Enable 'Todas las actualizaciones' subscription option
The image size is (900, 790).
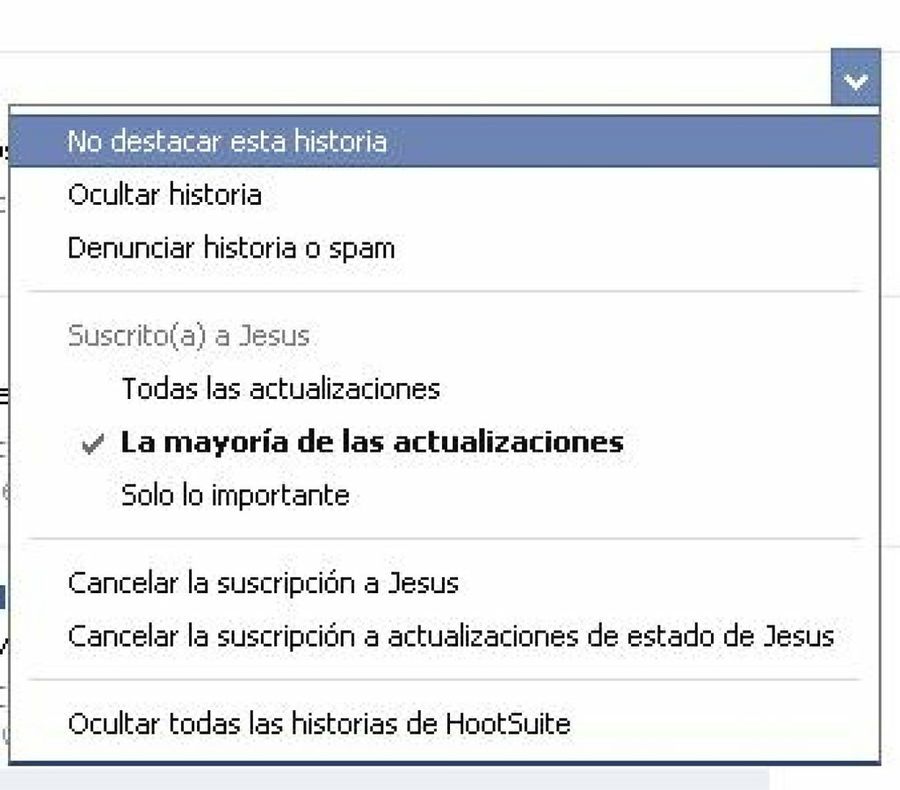coord(281,389)
